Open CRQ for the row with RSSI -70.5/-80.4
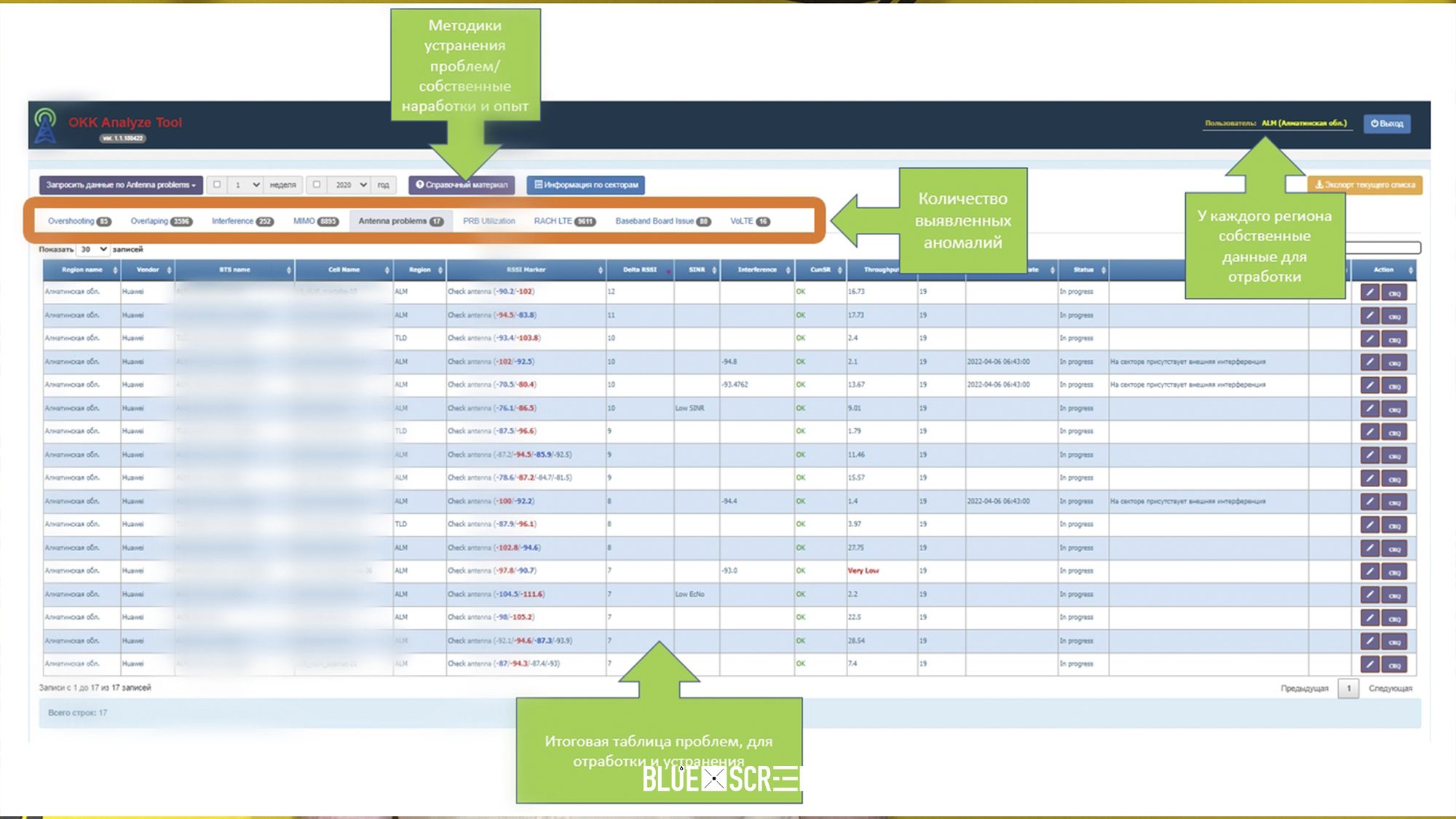Screen dimensions: 1456x819 [1394, 386]
